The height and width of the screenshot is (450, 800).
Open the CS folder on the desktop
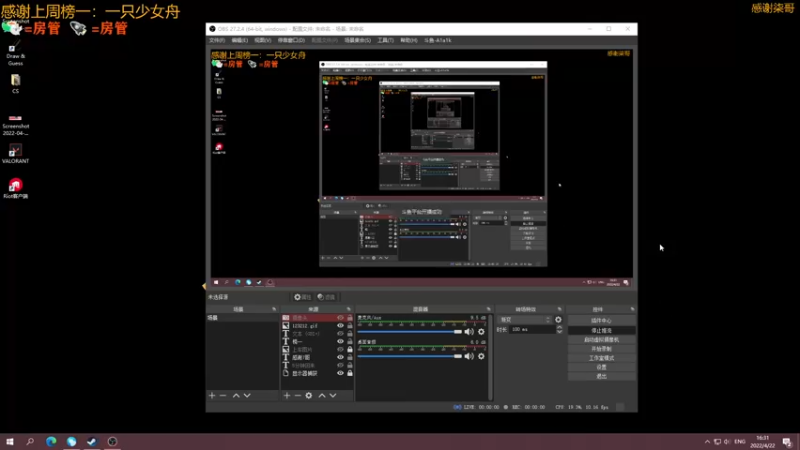(x=15, y=84)
